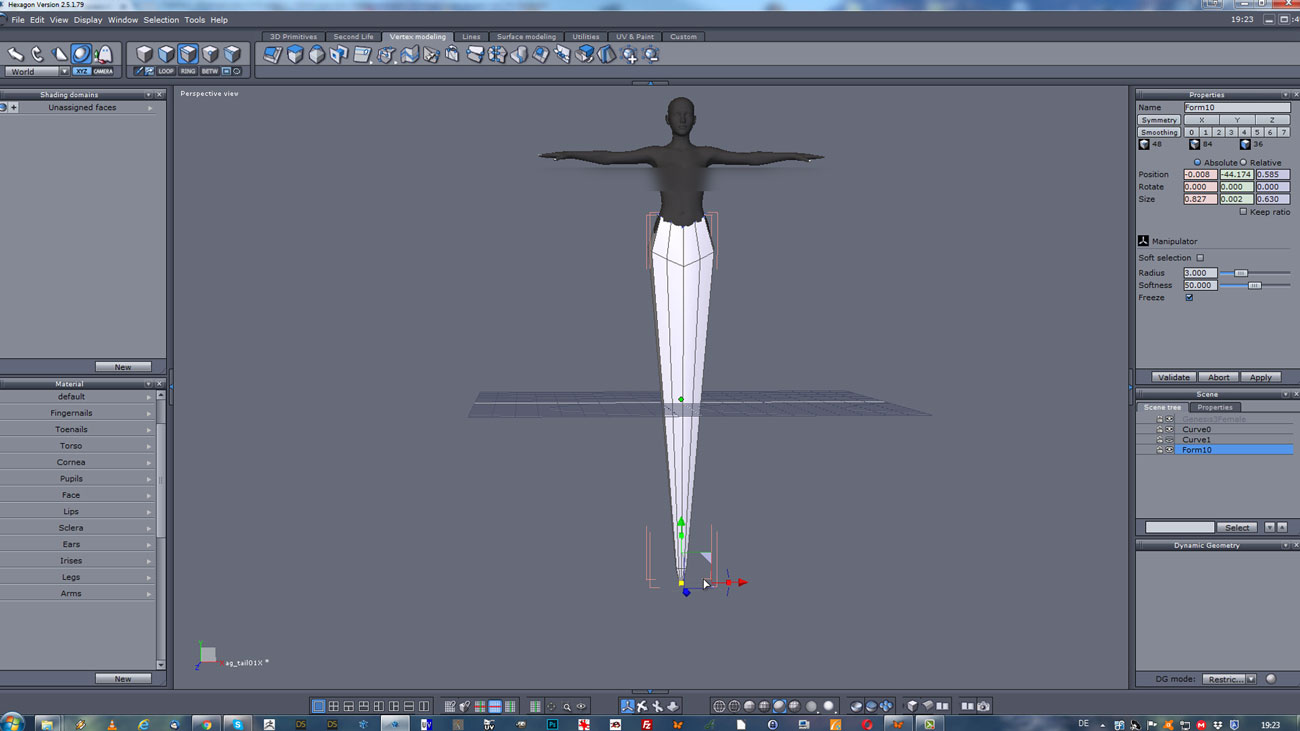Image resolution: width=1300 pixels, height=731 pixels.
Task: Activate the BETW selection button
Action: (210, 72)
